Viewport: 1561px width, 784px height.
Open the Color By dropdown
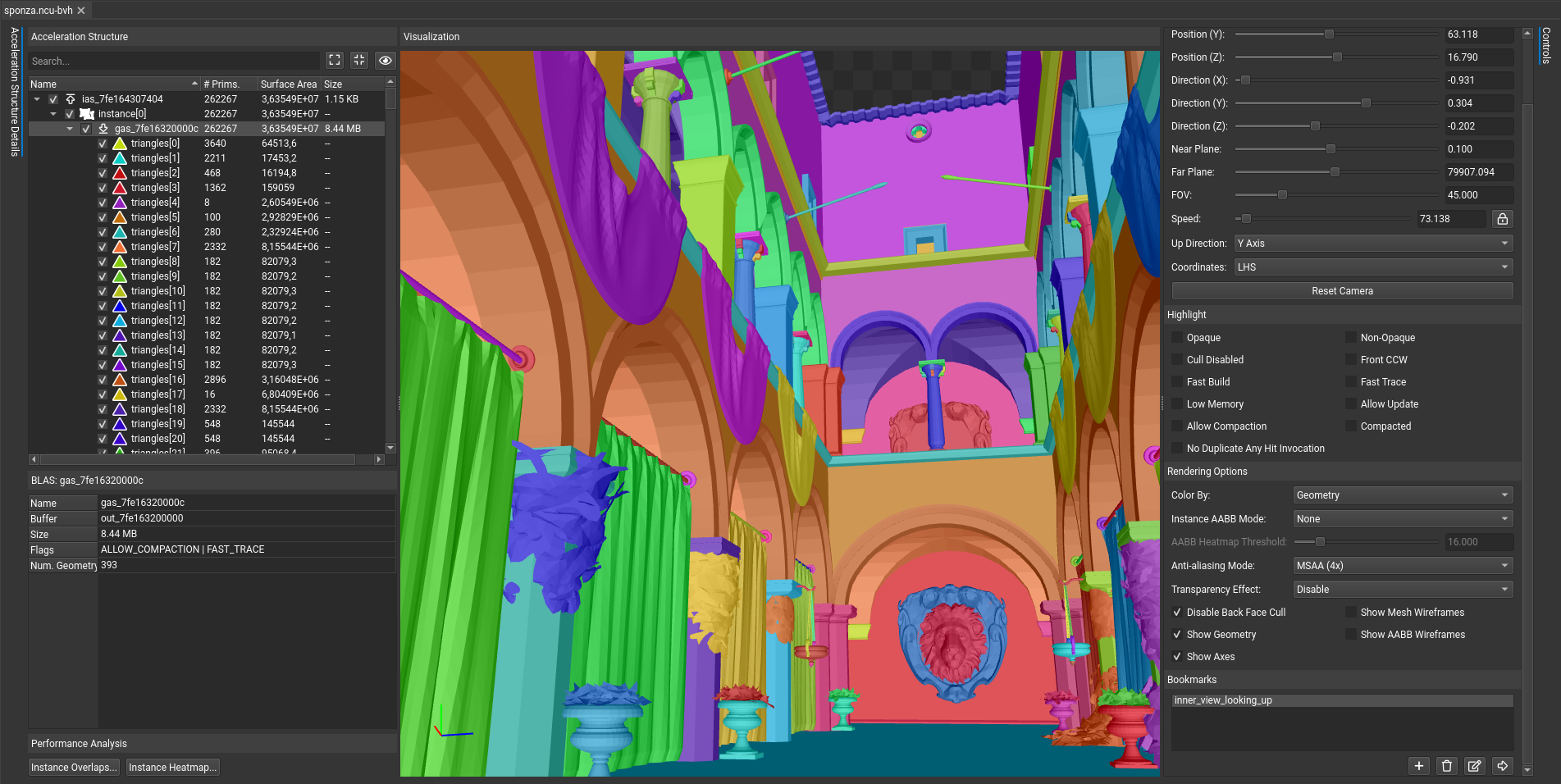click(1402, 495)
